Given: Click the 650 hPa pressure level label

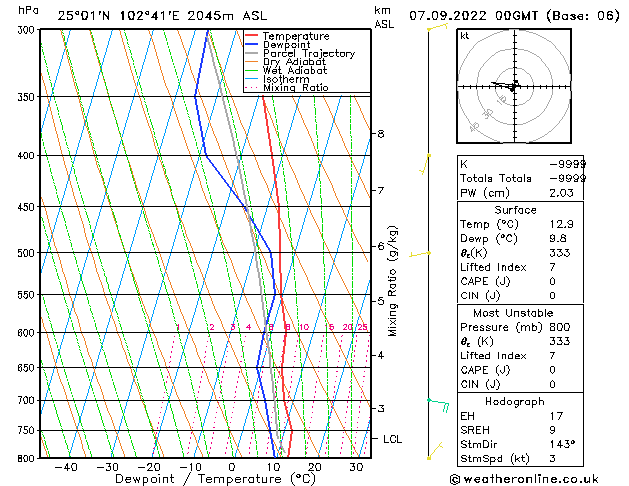Looking at the screenshot, I should (28, 368).
